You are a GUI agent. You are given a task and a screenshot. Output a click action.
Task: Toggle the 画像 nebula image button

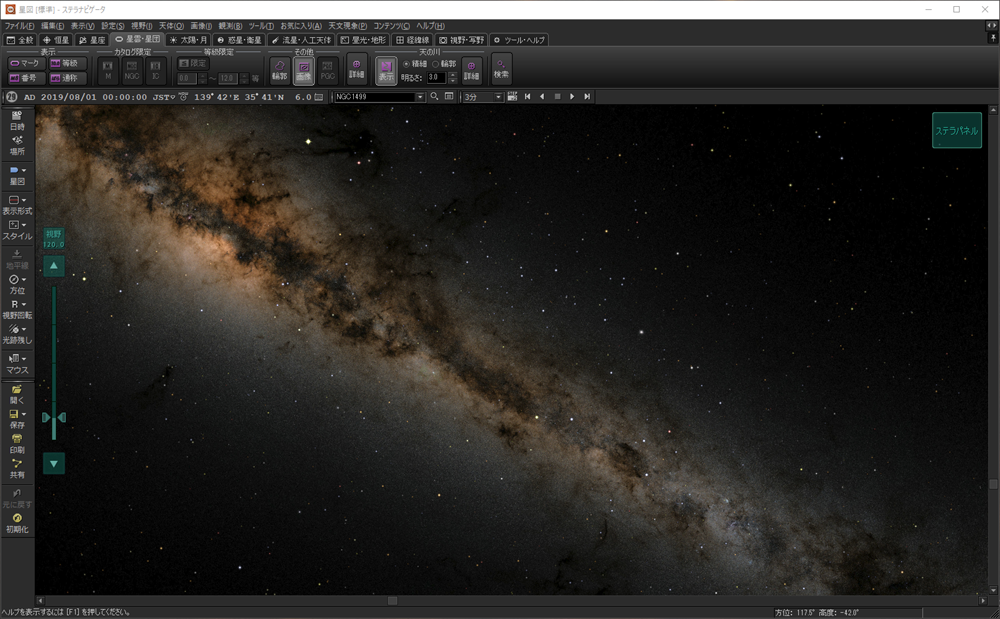click(x=304, y=70)
